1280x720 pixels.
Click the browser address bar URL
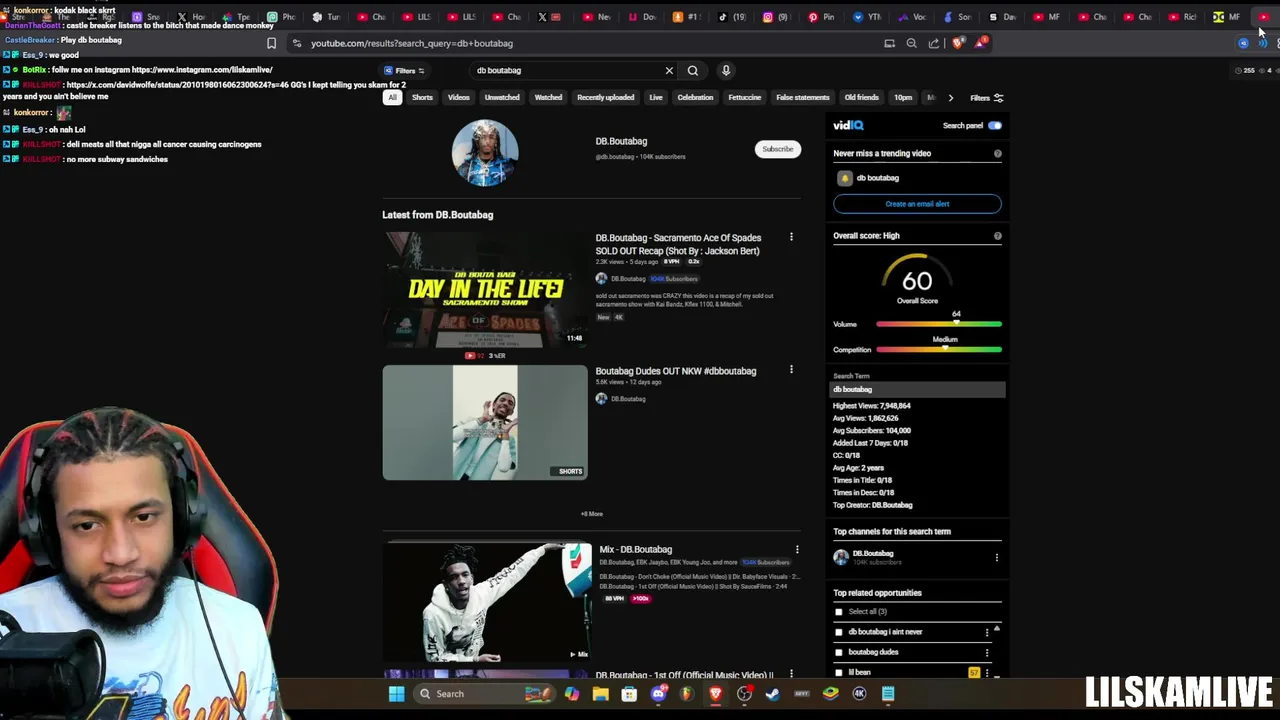click(412, 43)
